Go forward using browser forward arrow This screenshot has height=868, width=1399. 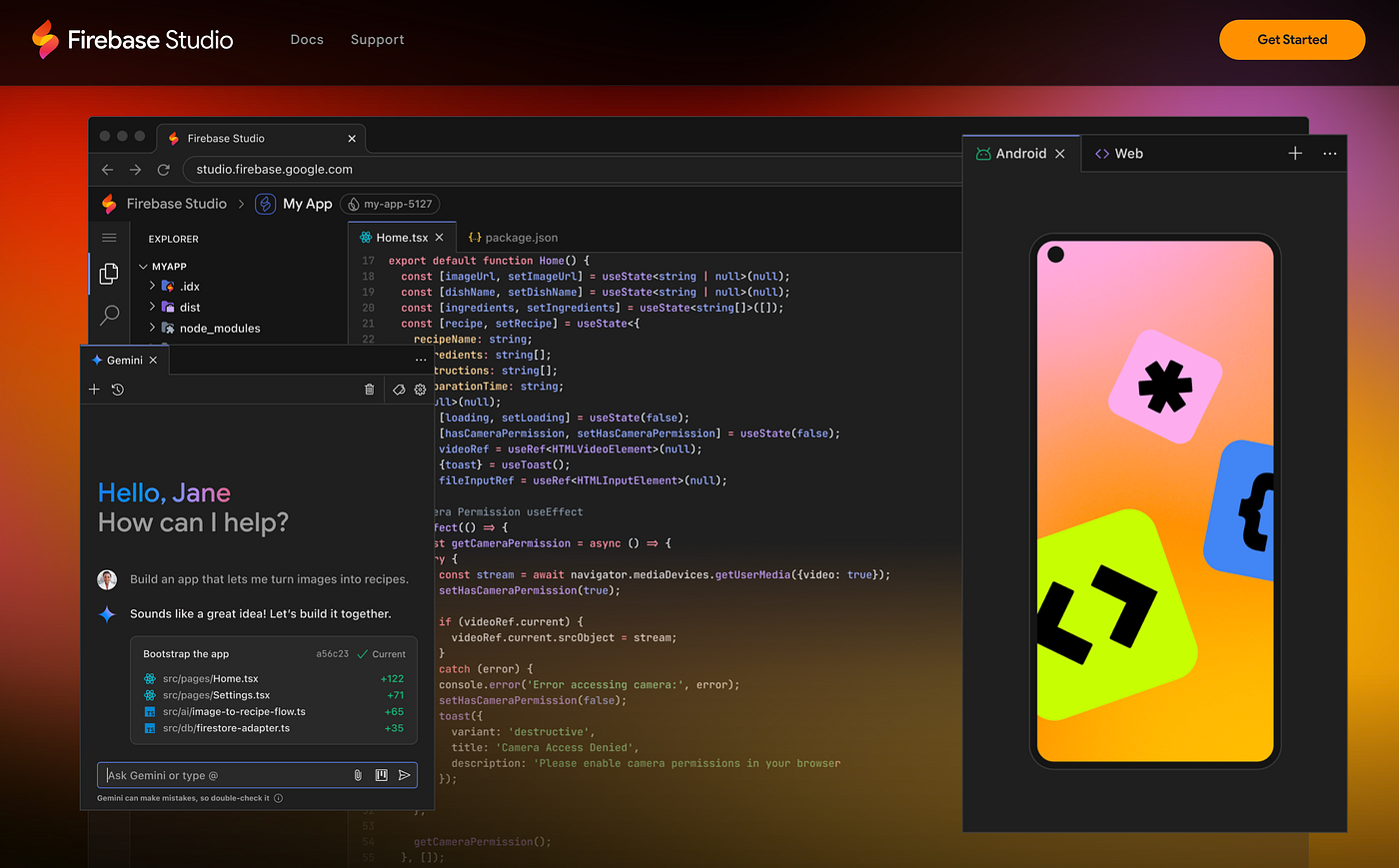136,170
